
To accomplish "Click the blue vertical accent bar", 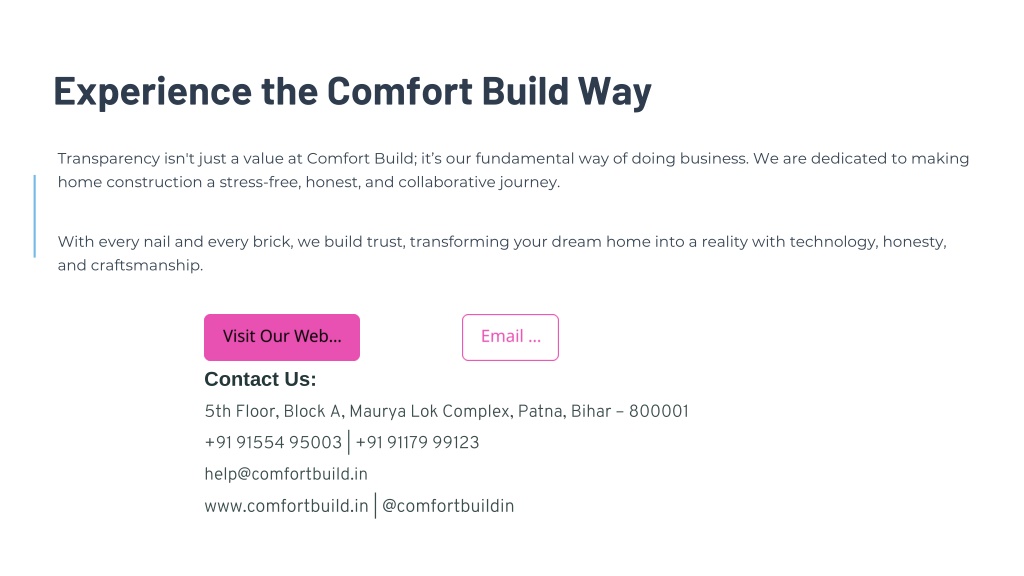I will (35, 216).
